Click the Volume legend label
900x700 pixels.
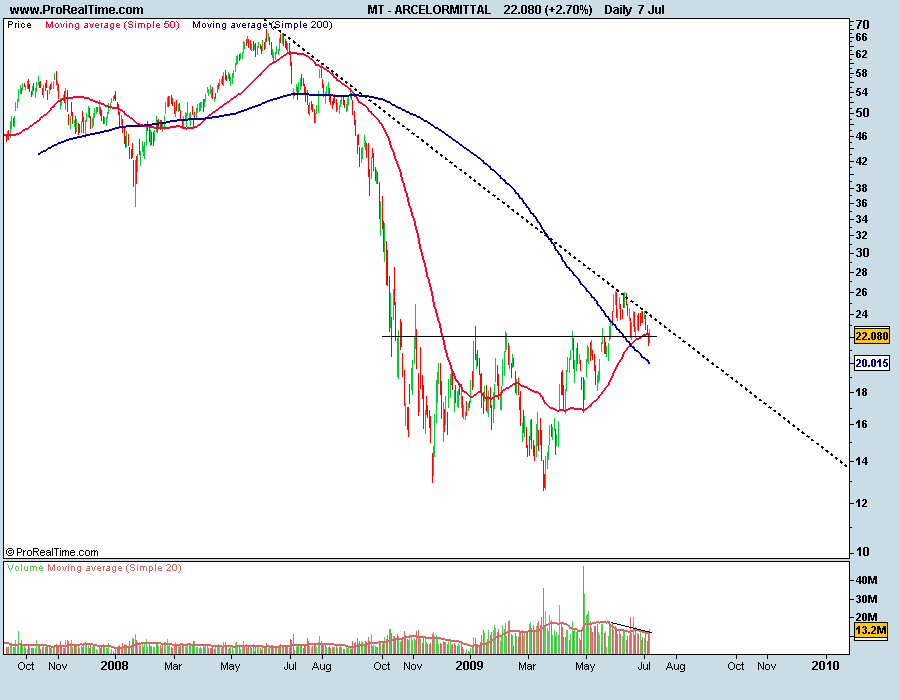(25, 567)
